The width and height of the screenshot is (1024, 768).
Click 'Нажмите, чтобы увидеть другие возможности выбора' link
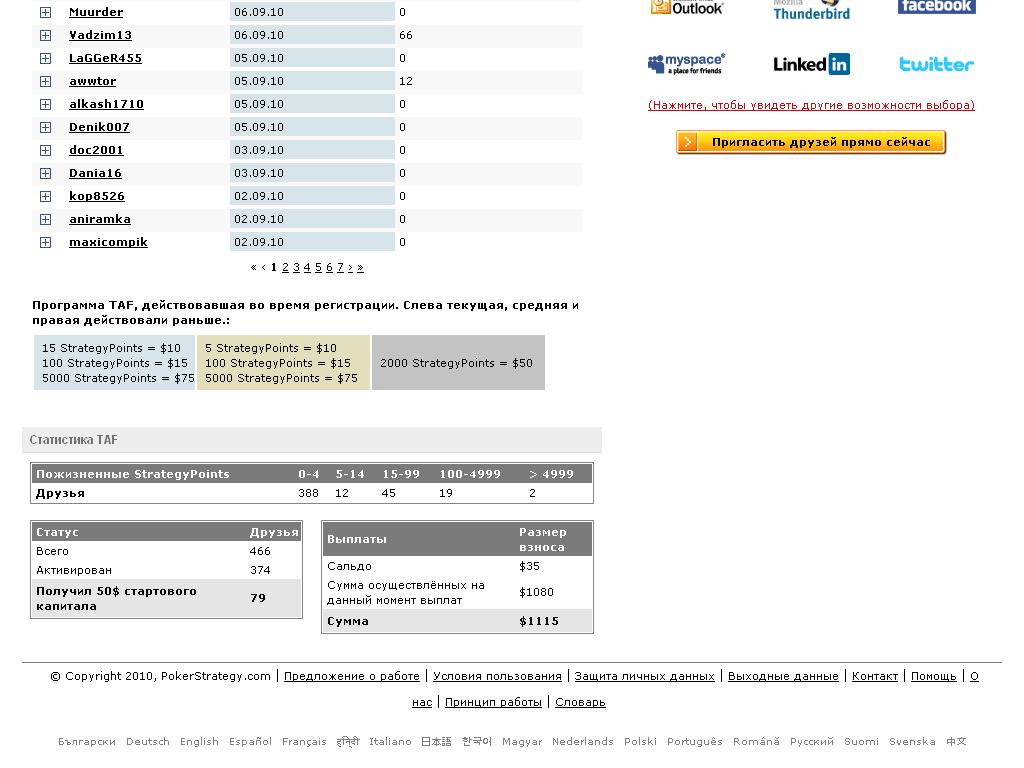(x=811, y=105)
